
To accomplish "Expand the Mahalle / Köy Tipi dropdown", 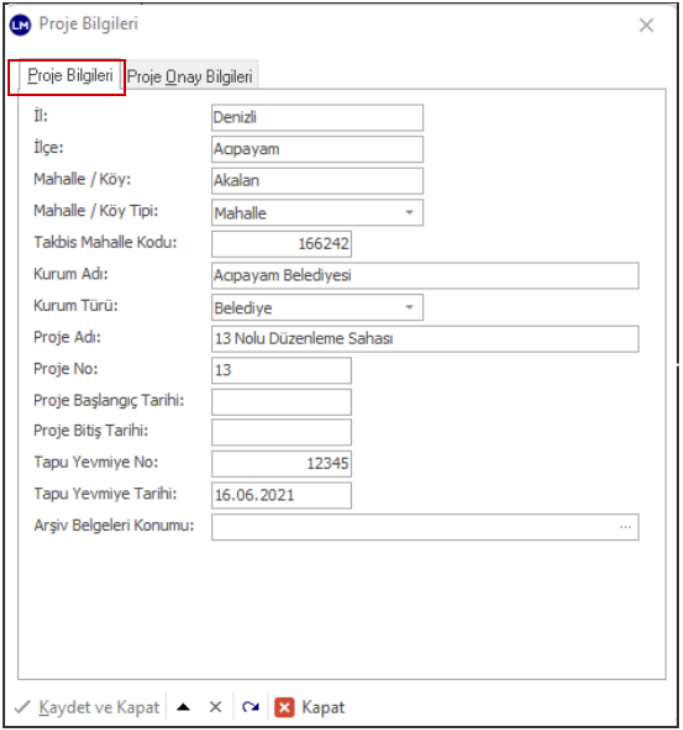I will point(409,213).
